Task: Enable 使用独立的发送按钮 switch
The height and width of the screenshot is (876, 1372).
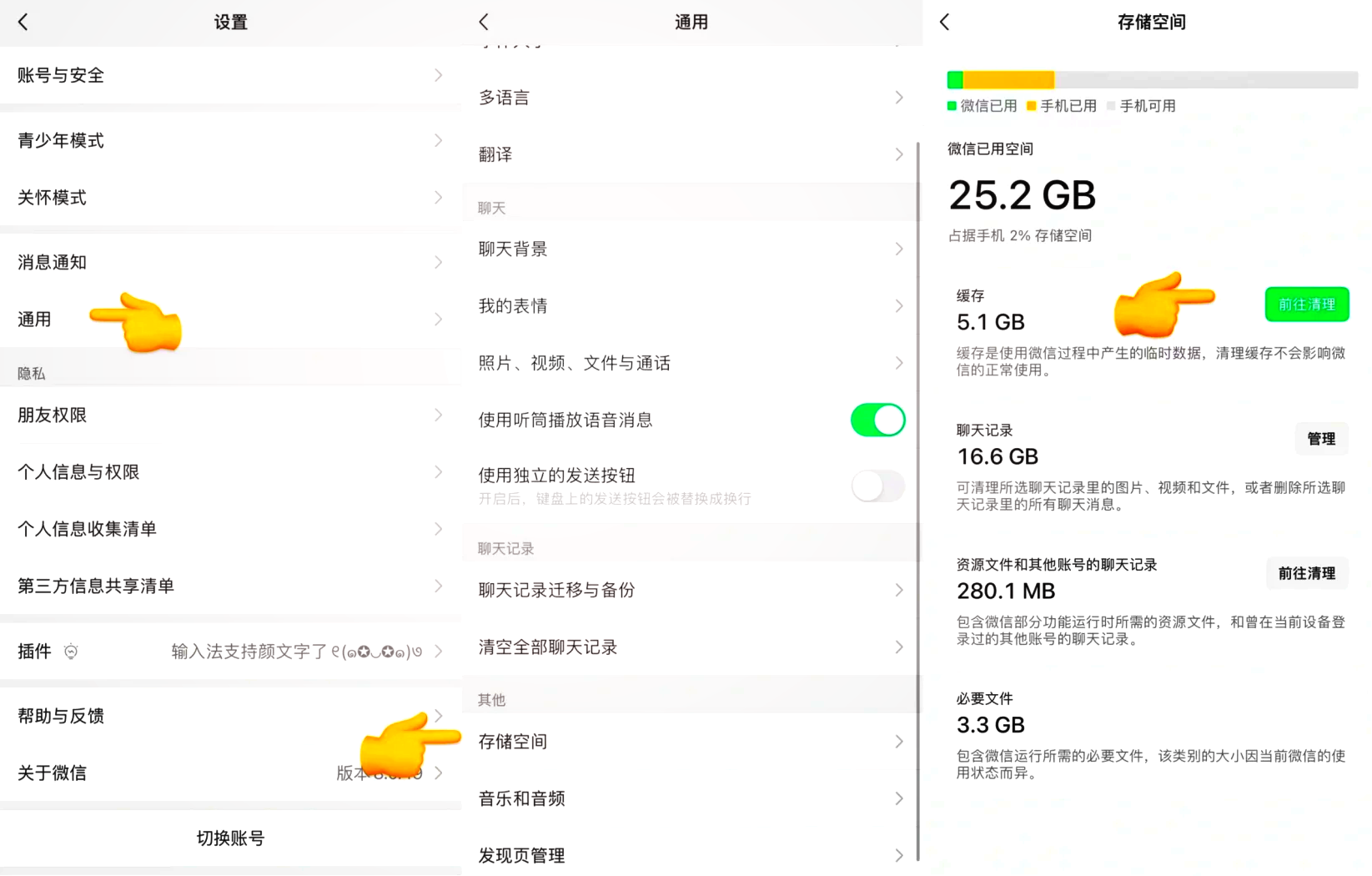Action: [x=877, y=486]
